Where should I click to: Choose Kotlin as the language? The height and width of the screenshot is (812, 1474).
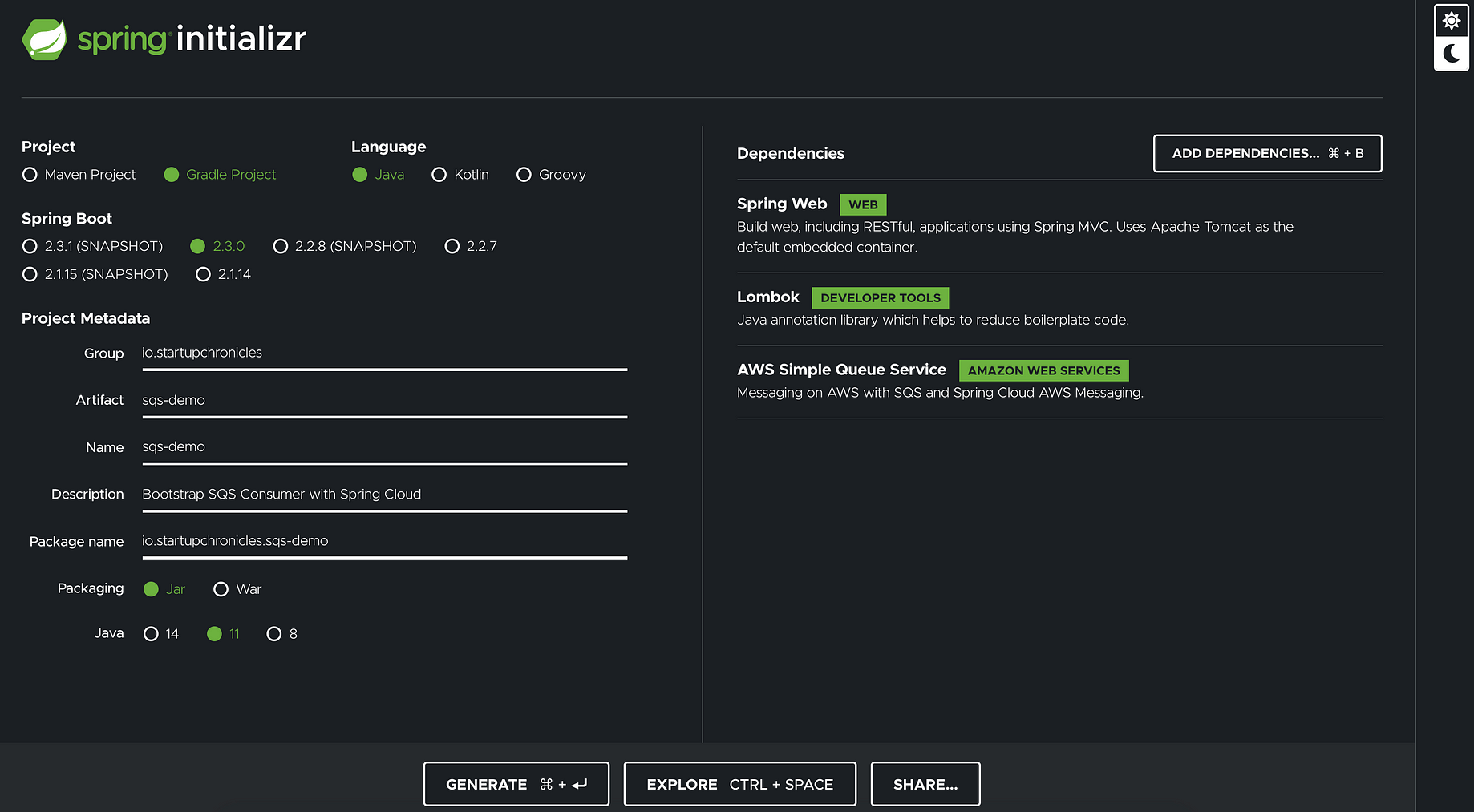coord(460,175)
